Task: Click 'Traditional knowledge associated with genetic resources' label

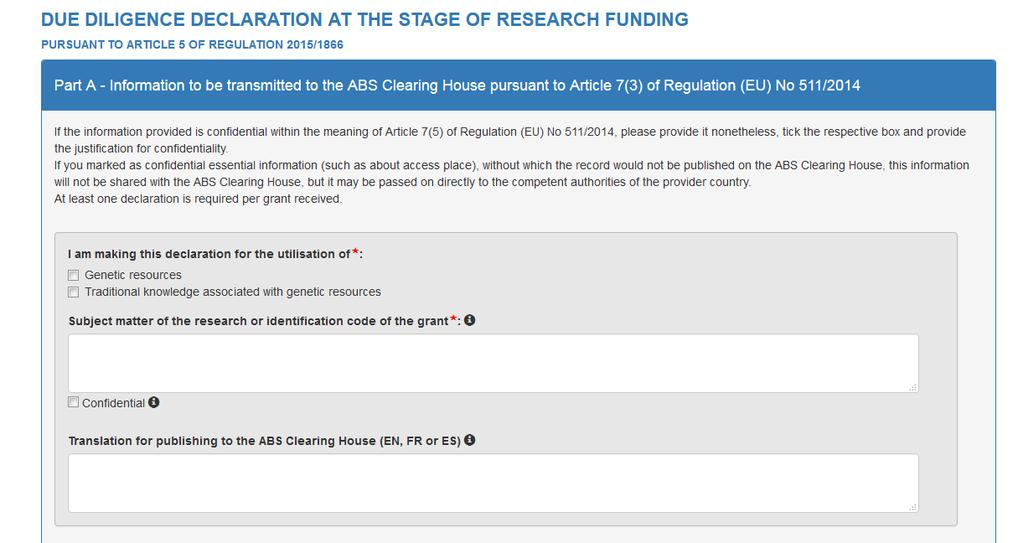Action: (x=233, y=292)
